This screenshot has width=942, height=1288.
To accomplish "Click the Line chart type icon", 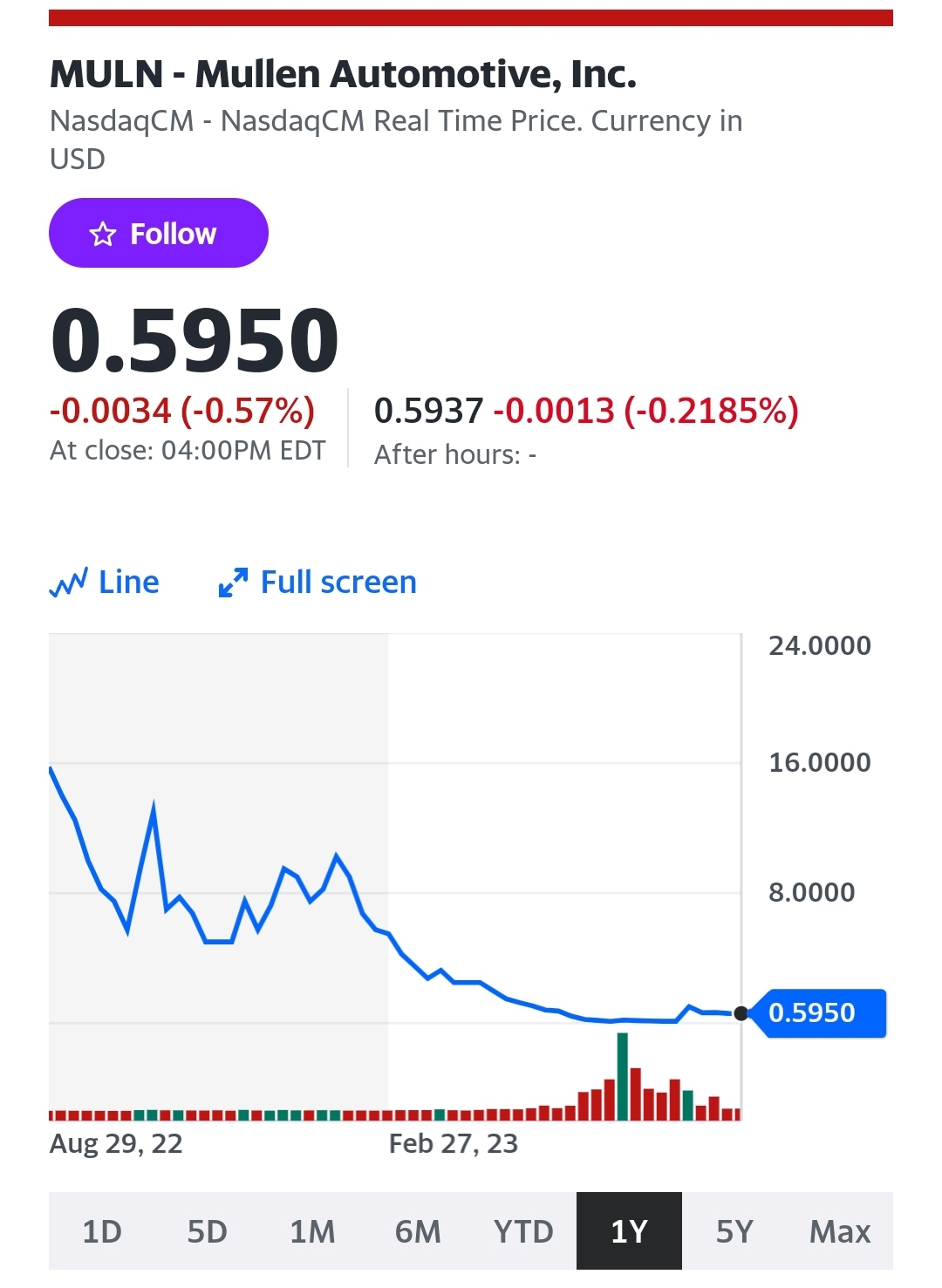I will tap(68, 583).
